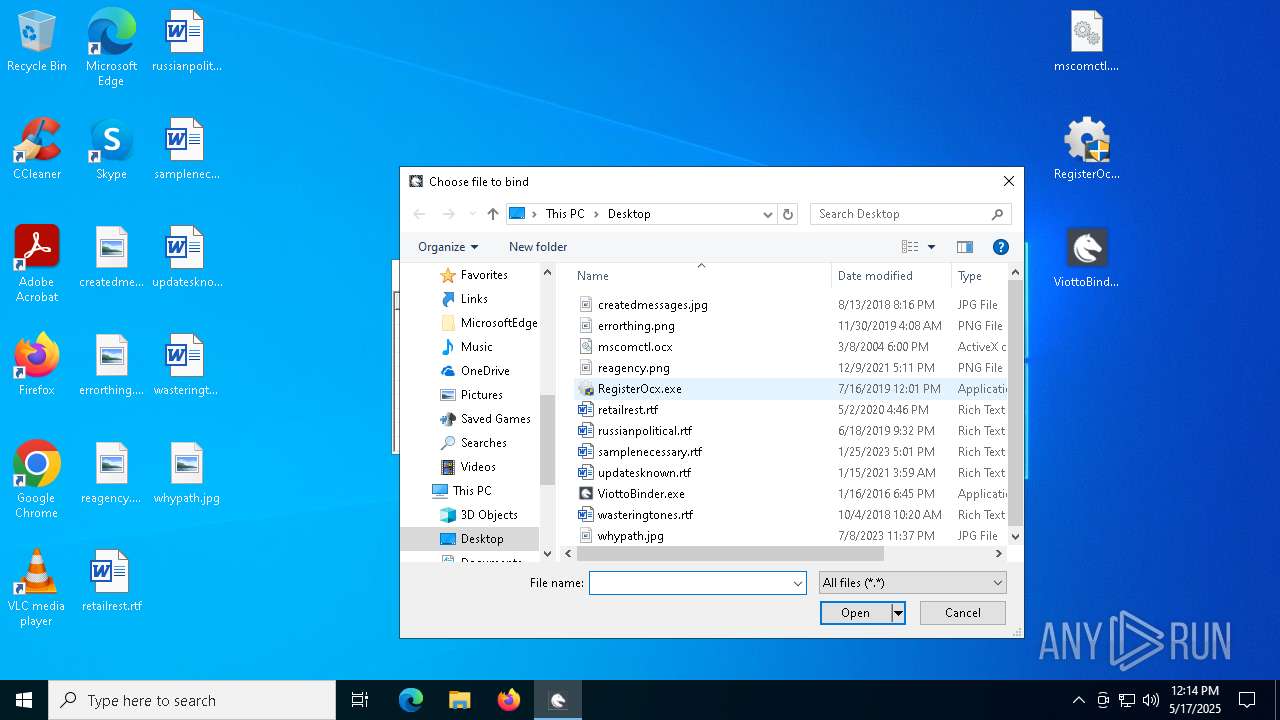Select the russianpolit... Word document on desktop
Screen dimensions: 1280x720
tap(186, 42)
